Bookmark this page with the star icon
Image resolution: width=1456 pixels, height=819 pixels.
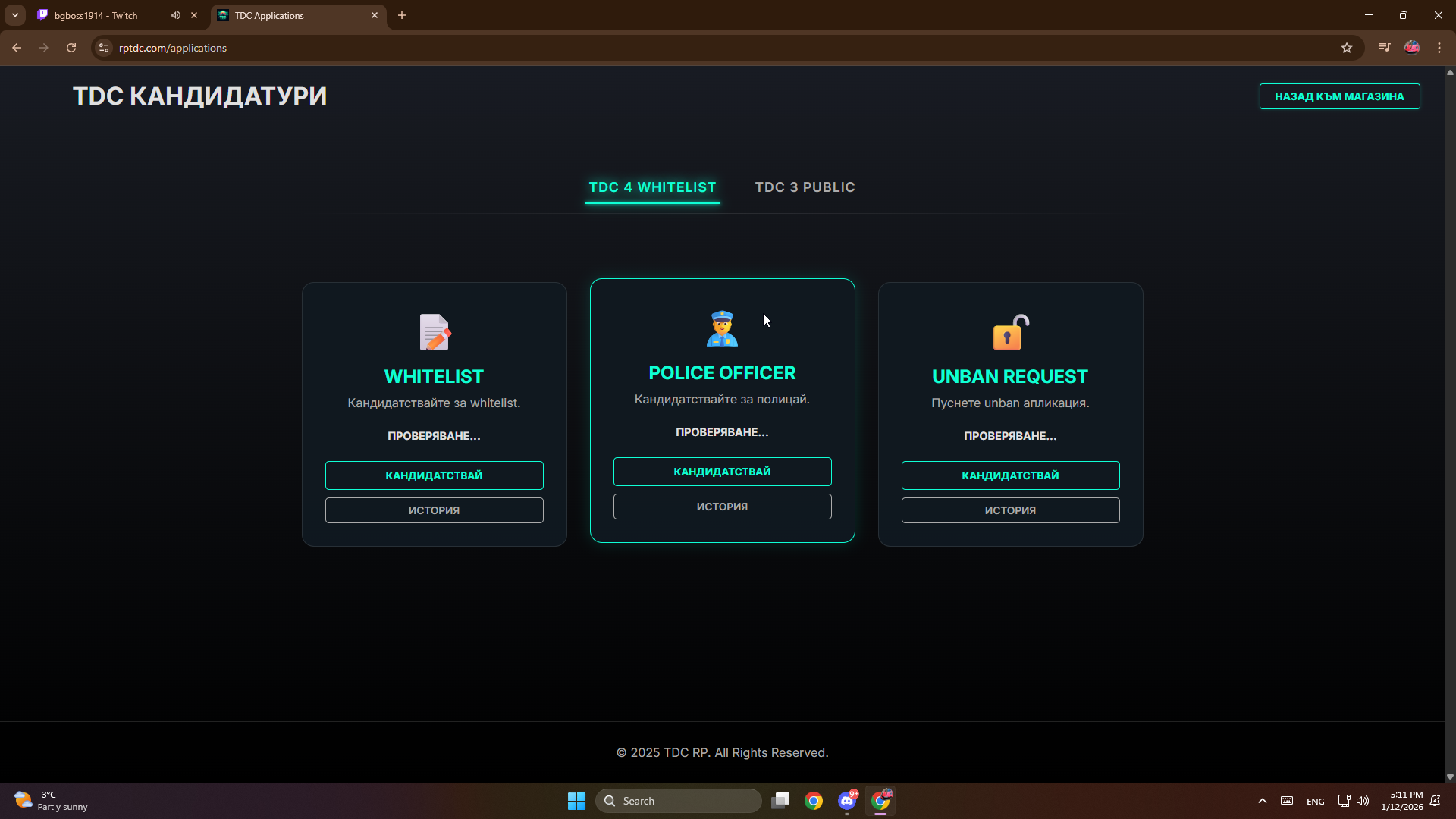point(1346,48)
